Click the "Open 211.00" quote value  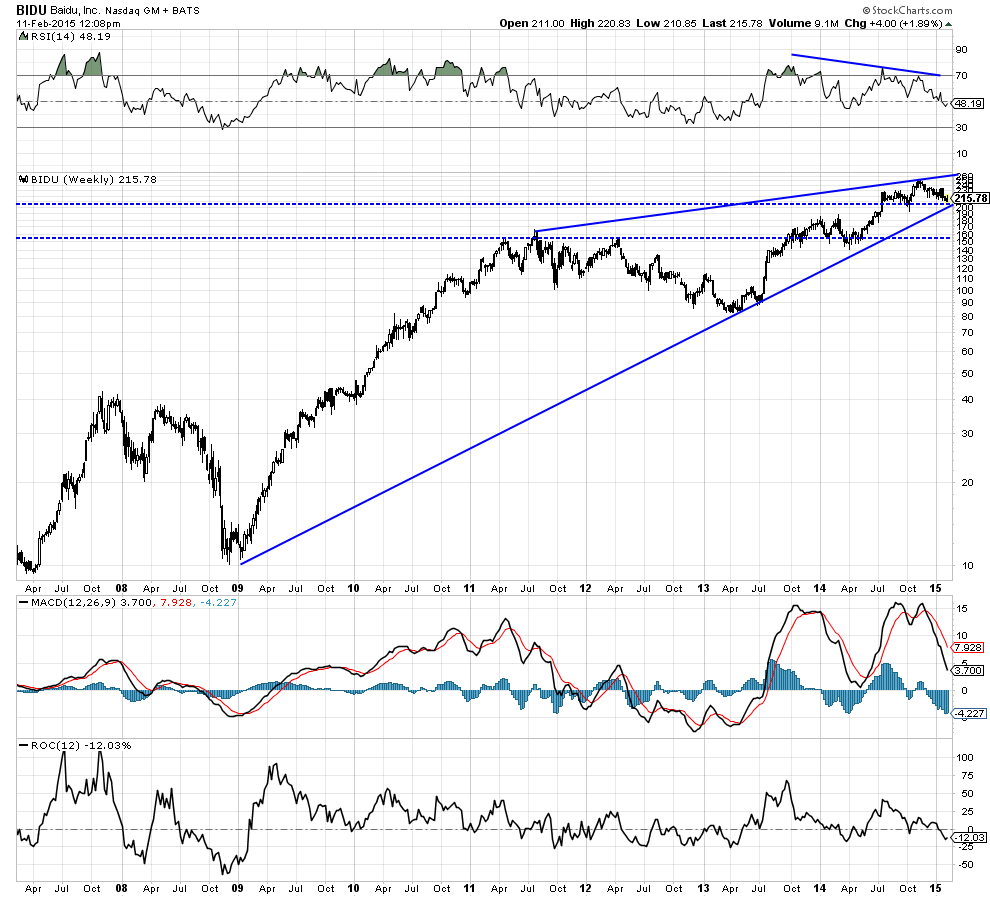pyautogui.click(x=532, y=23)
